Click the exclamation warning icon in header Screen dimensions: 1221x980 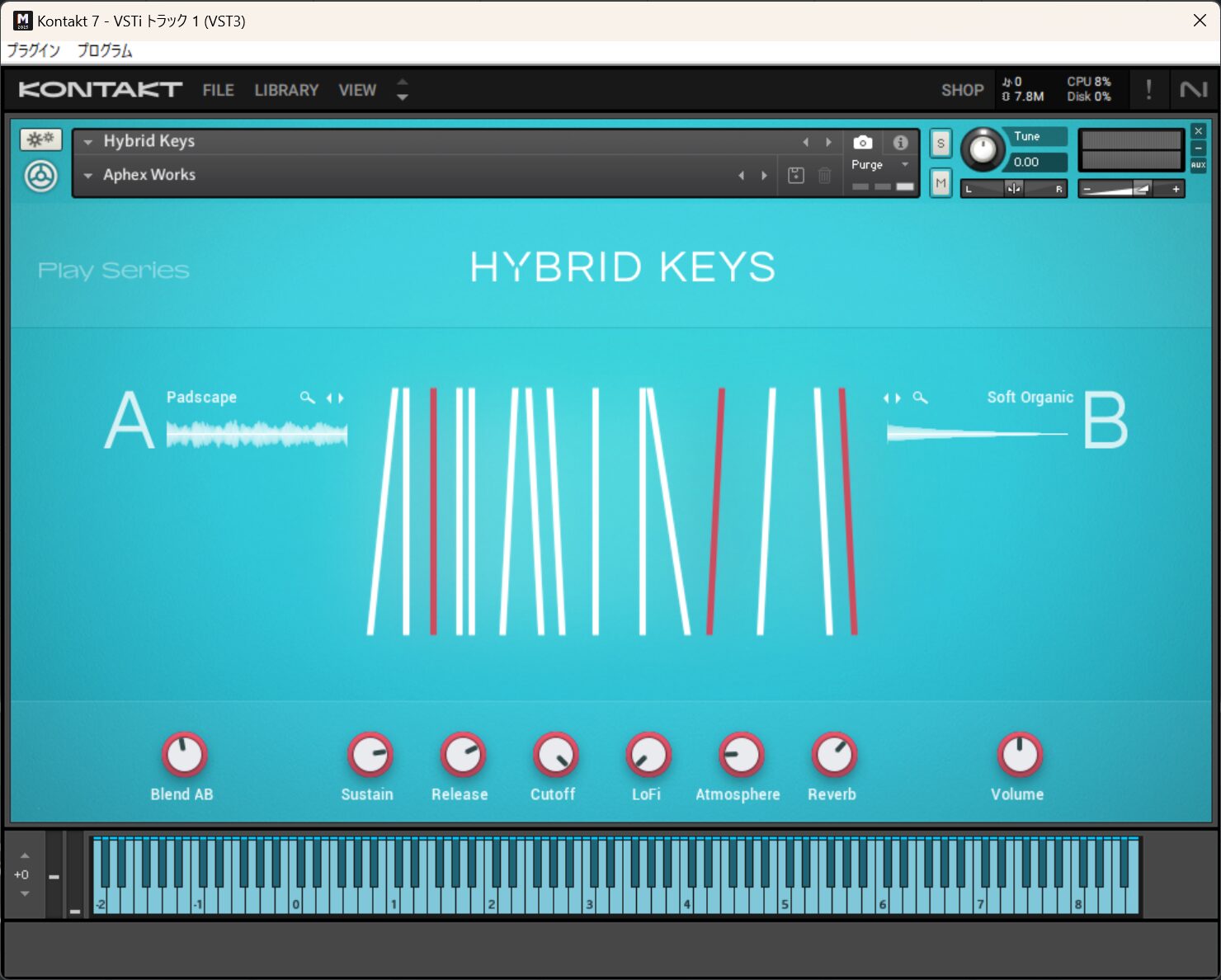pos(1148,89)
